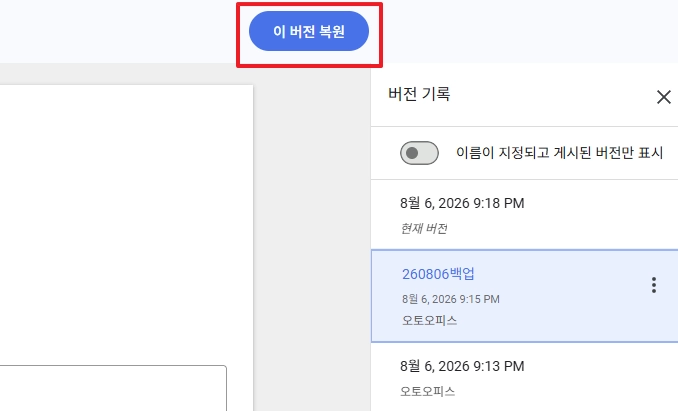Screen dimensions: 678x411
Task: Click the 8월 6, 2026 9:15 PM timestamp
Action: point(451,299)
